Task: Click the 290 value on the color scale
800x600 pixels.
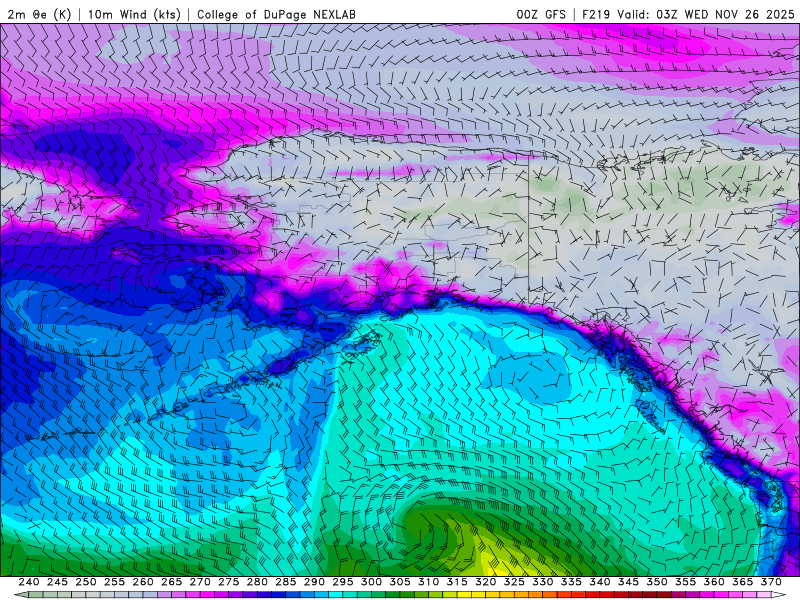Action: click(x=314, y=582)
